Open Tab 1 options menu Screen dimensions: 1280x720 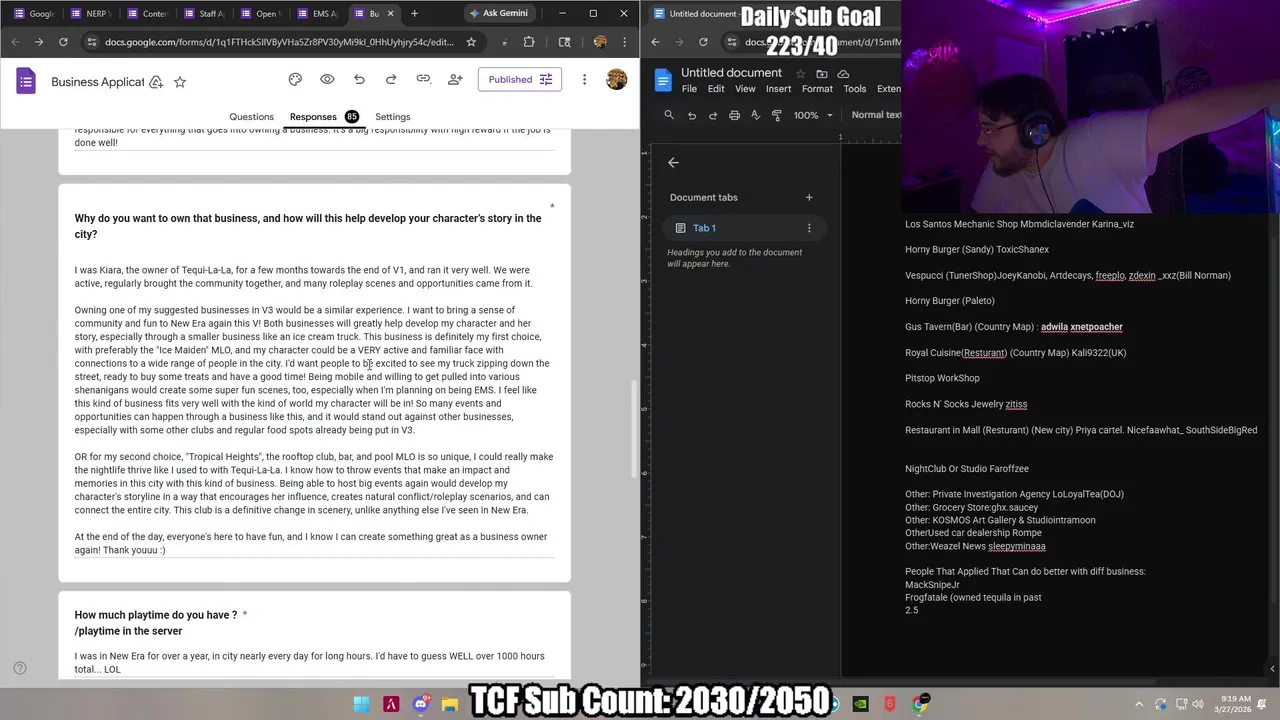click(809, 228)
